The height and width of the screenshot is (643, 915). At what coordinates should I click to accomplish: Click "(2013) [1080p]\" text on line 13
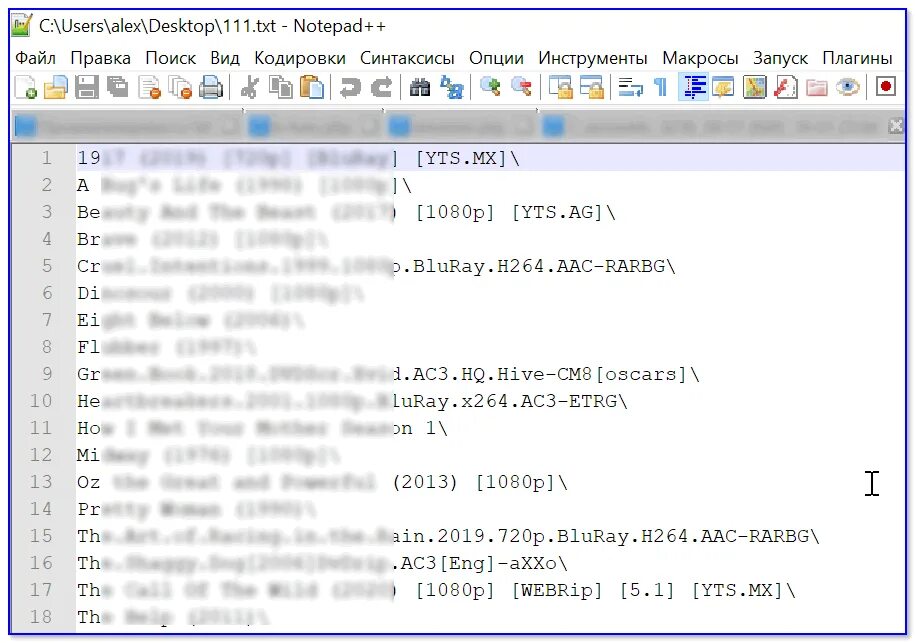pos(480,483)
